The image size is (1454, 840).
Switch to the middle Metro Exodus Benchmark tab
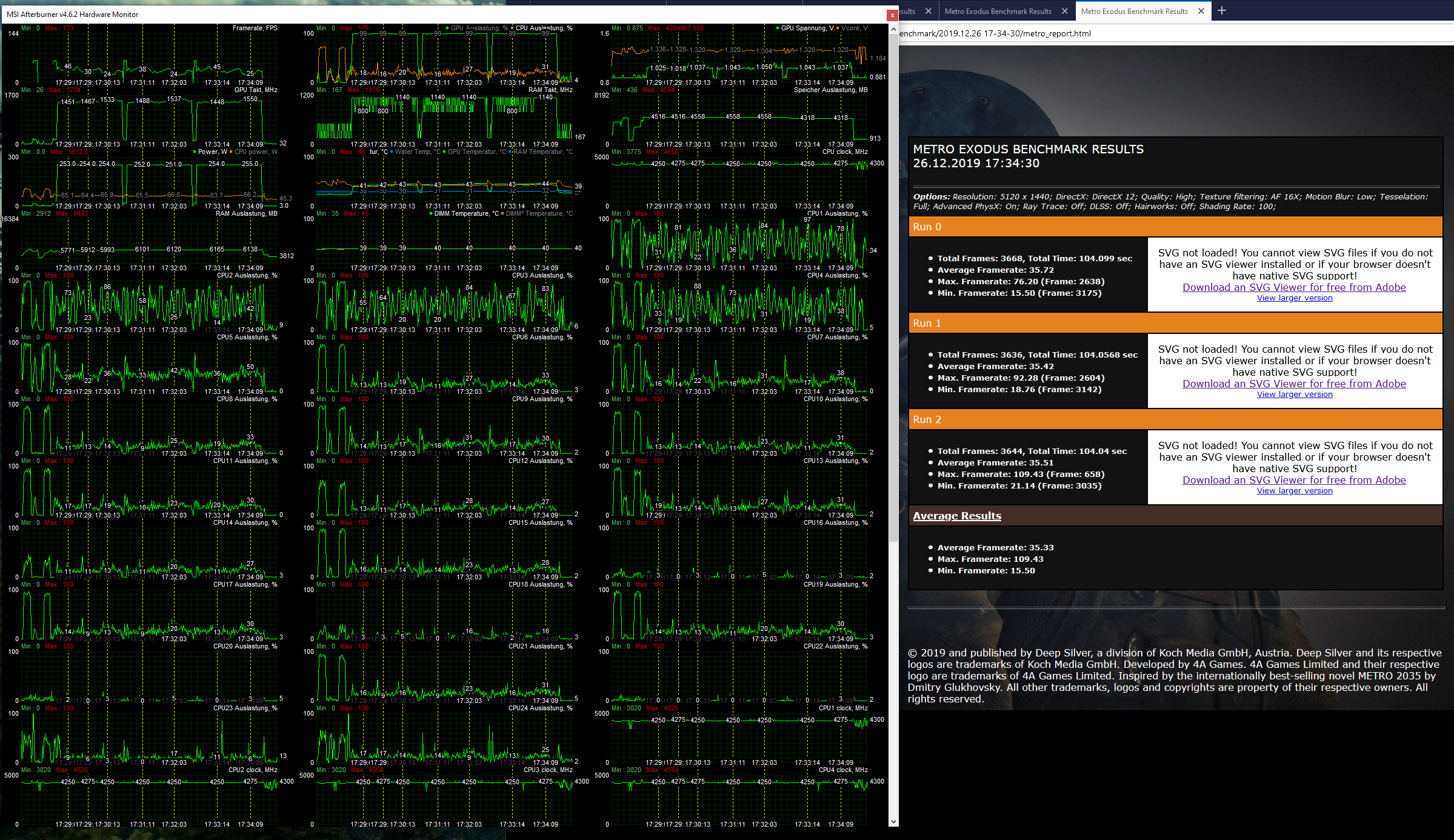coord(998,11)
